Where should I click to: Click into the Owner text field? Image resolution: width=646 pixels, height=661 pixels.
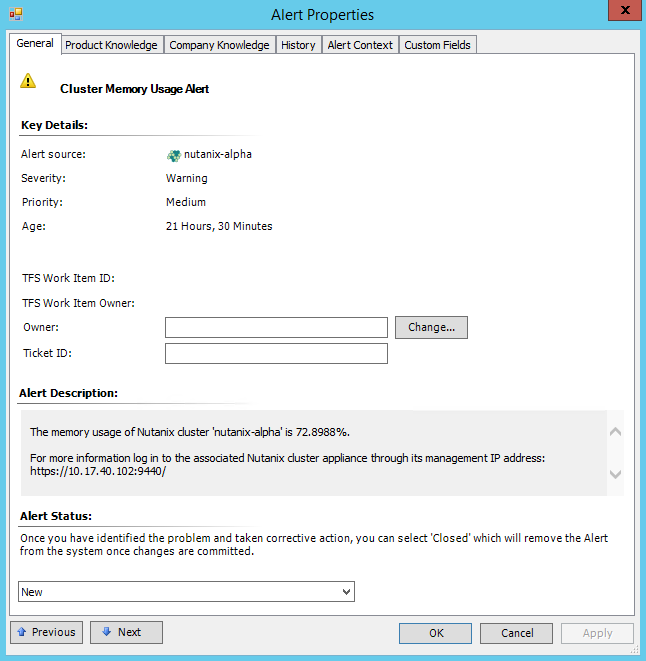pyautogui.click(x=276, y=328)
